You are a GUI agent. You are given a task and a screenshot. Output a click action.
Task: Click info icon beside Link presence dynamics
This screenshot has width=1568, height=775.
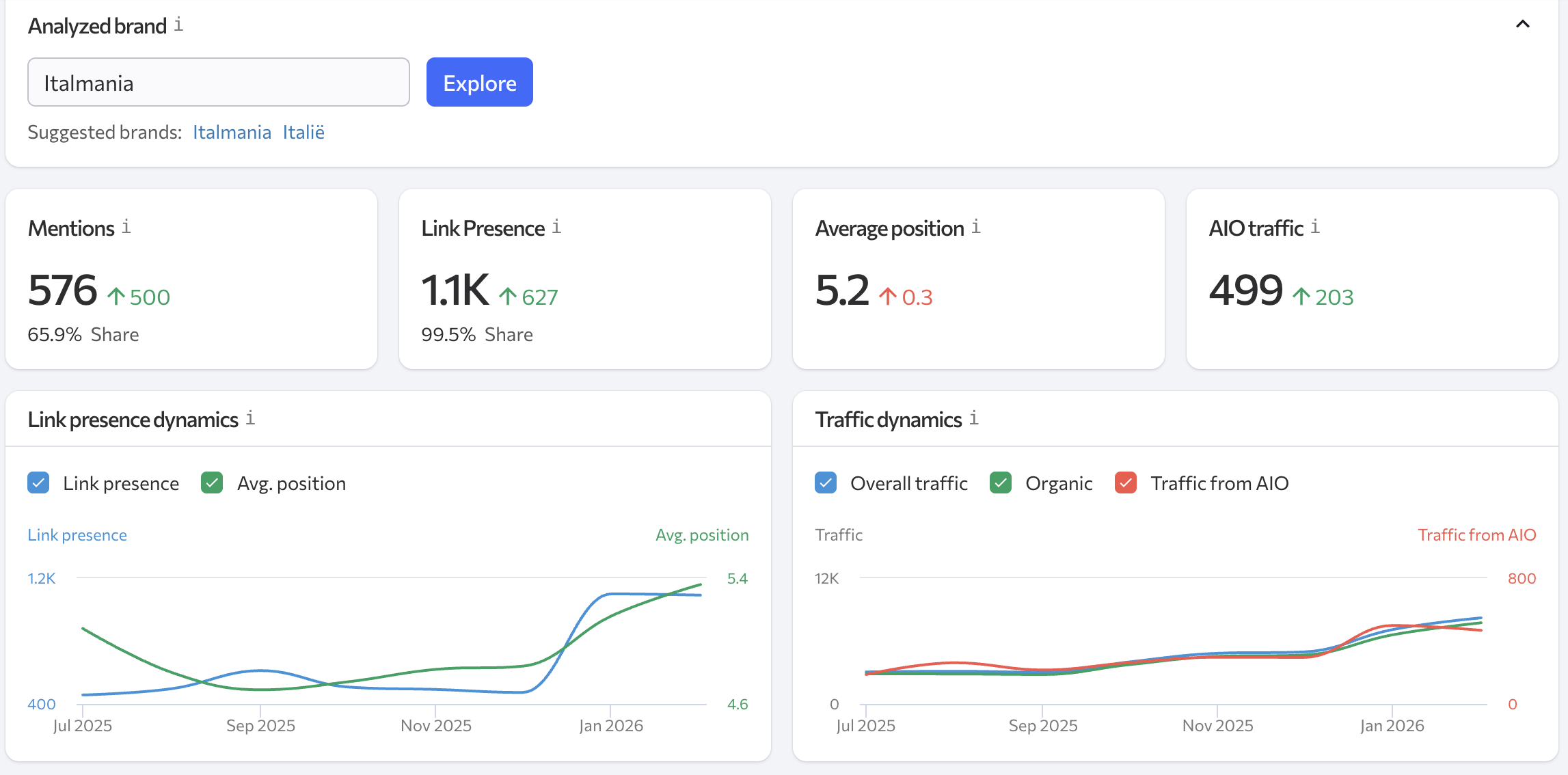click(x=251, y=418)
